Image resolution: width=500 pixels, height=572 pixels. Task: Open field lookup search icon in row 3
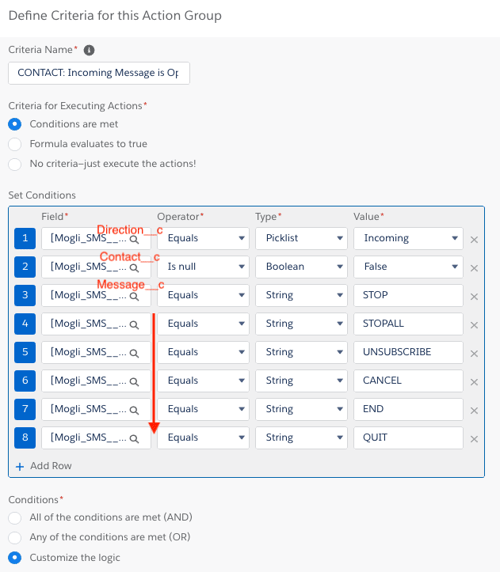pyautogui.click(x=134, y=297)
